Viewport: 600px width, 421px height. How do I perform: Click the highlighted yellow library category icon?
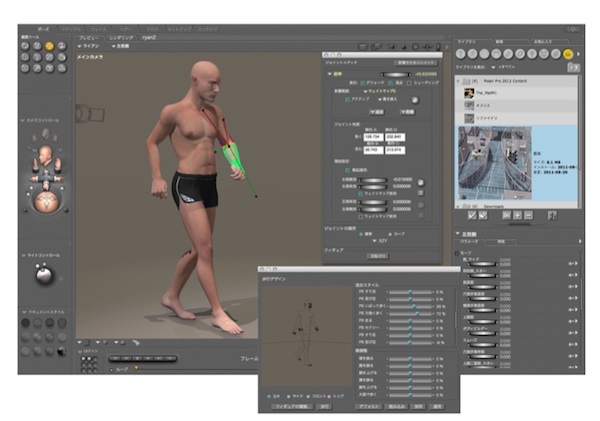pyautogui.click(x=568, y=54)
